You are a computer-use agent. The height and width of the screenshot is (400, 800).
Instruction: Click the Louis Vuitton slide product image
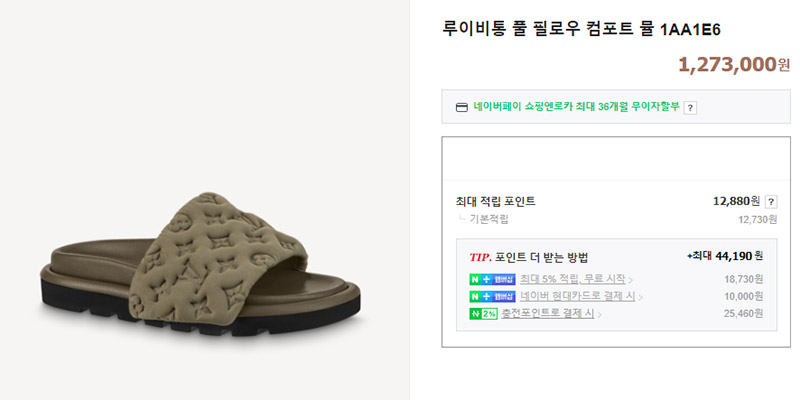point(201,264)
